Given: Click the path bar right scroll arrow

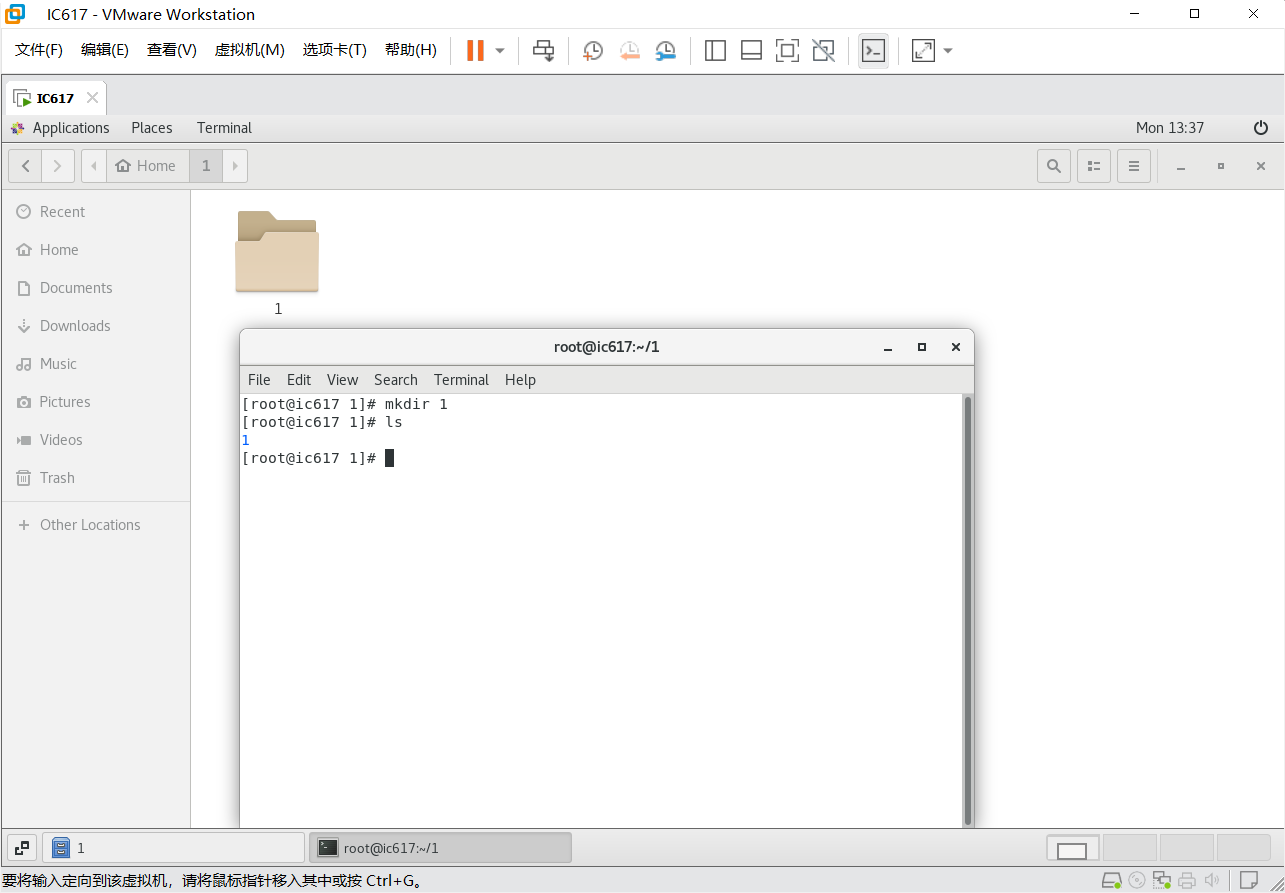Looking at the screenshot, I should click(235, 166).
